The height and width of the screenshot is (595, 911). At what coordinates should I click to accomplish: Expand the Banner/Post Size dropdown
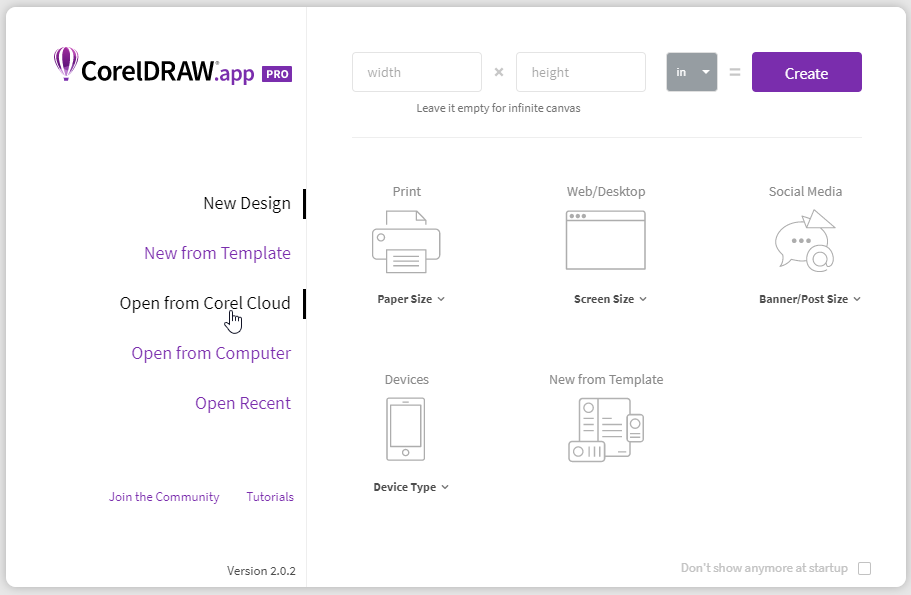810,299
